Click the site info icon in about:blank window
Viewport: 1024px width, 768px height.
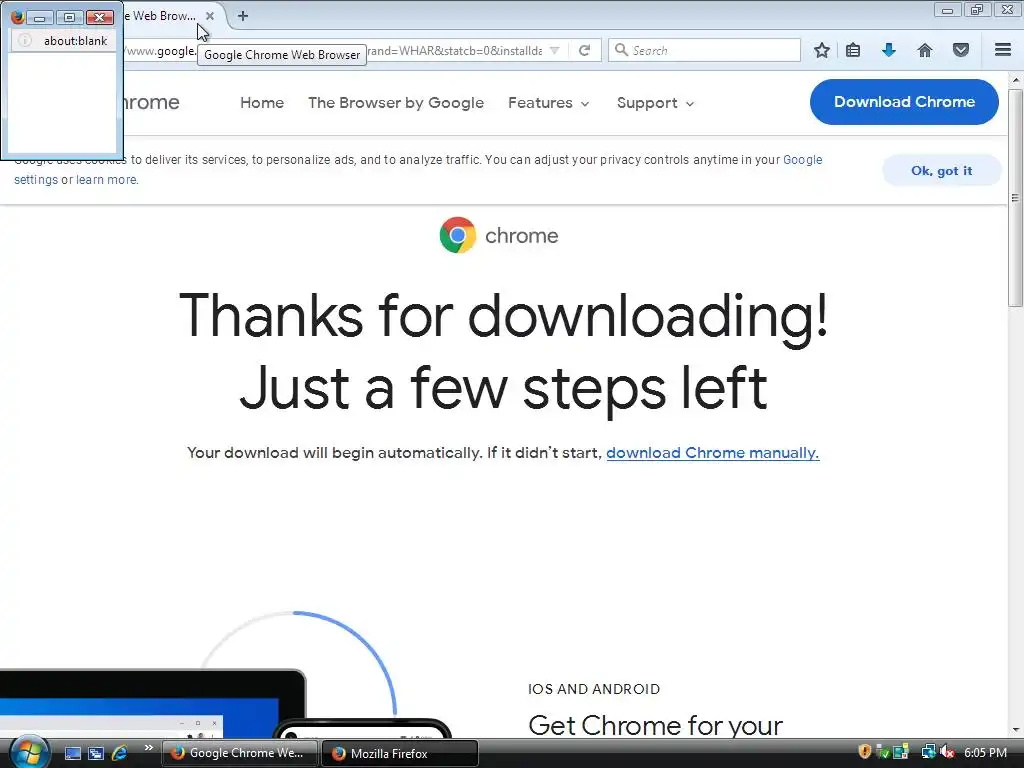pos(25,40)
